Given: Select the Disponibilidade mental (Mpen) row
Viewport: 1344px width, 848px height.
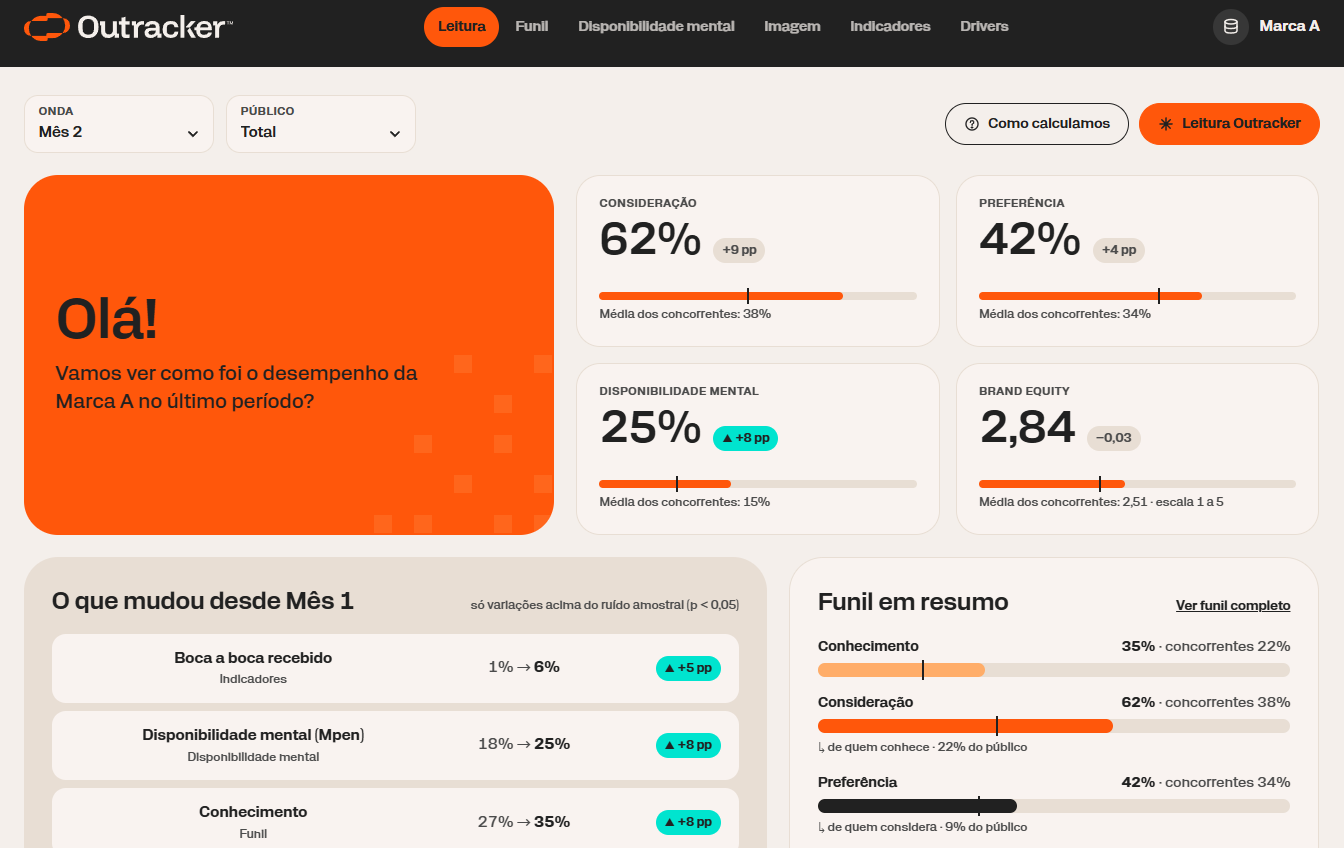Looking at the screenshot, I should [395, 746].
